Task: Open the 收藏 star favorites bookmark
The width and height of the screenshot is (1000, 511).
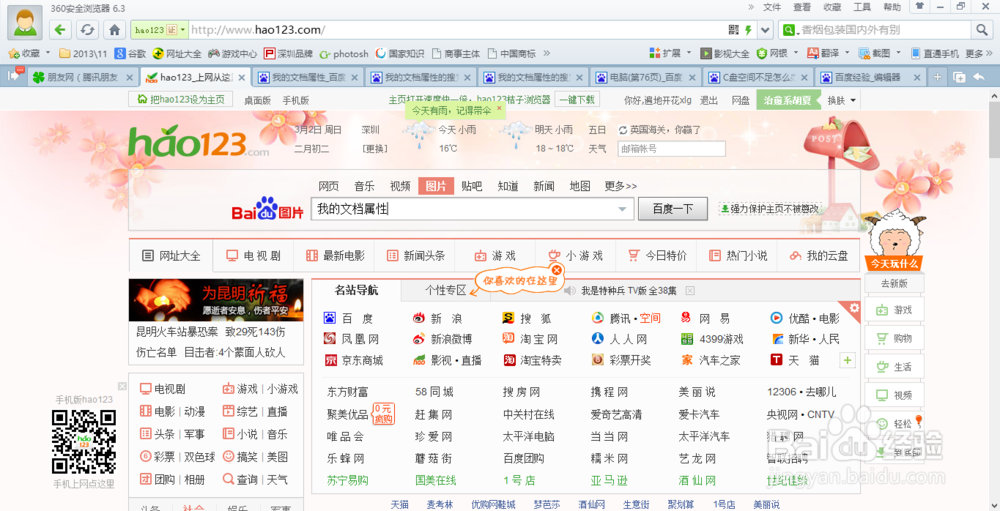Action: tap(25, 53)
